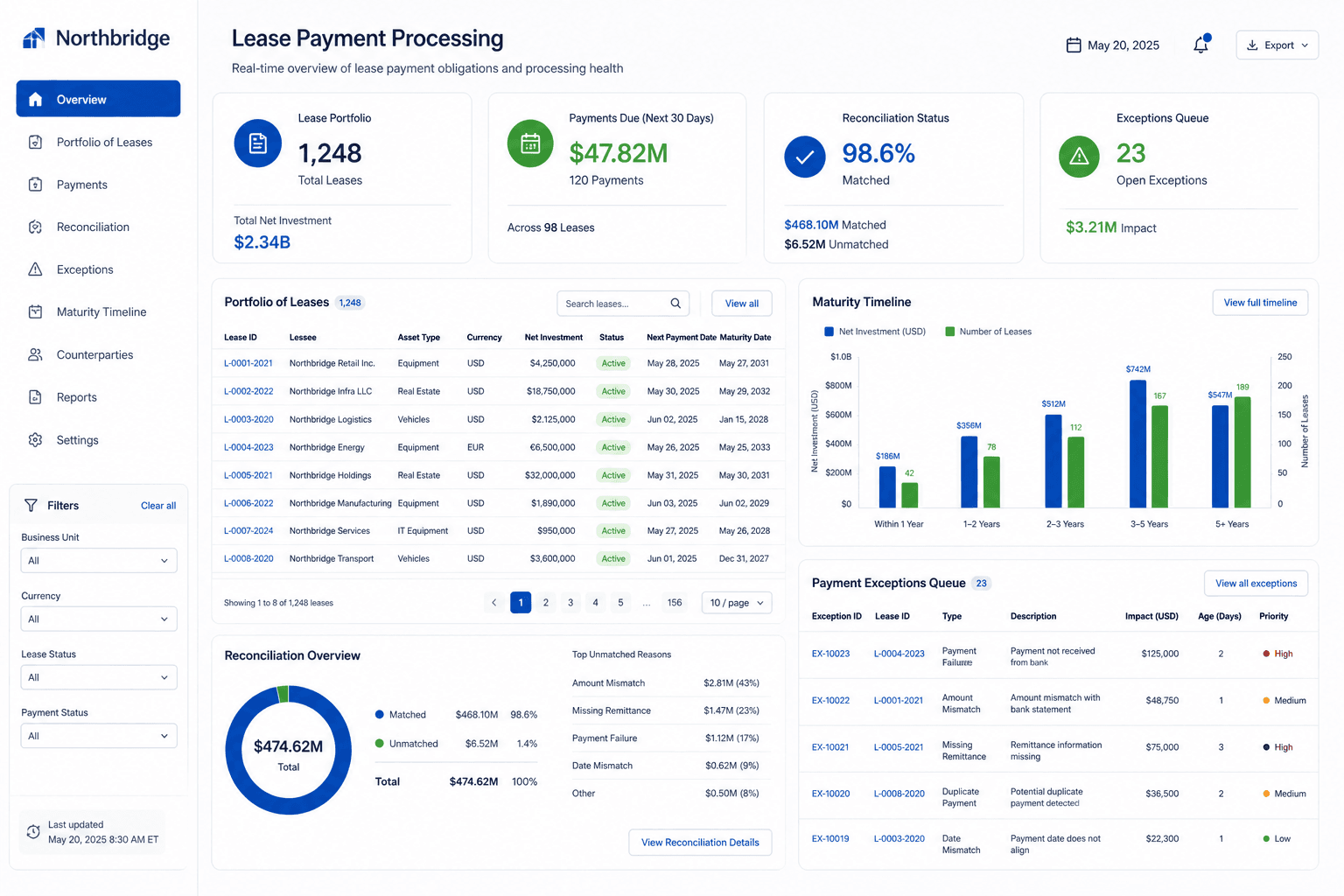The height and width of the screenshot is (896, 1344).
Task: Click the Northbridge logo icon
Action: coord(33,38)
